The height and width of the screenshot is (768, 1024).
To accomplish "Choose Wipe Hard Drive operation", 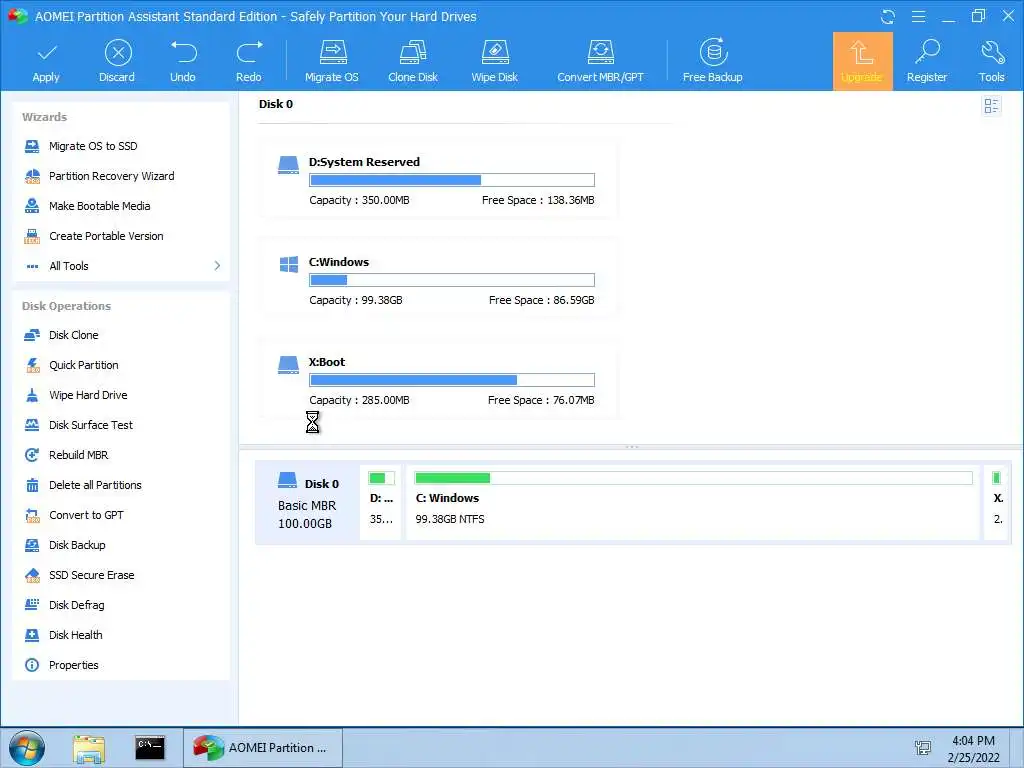I will click(x=88, y=395).
